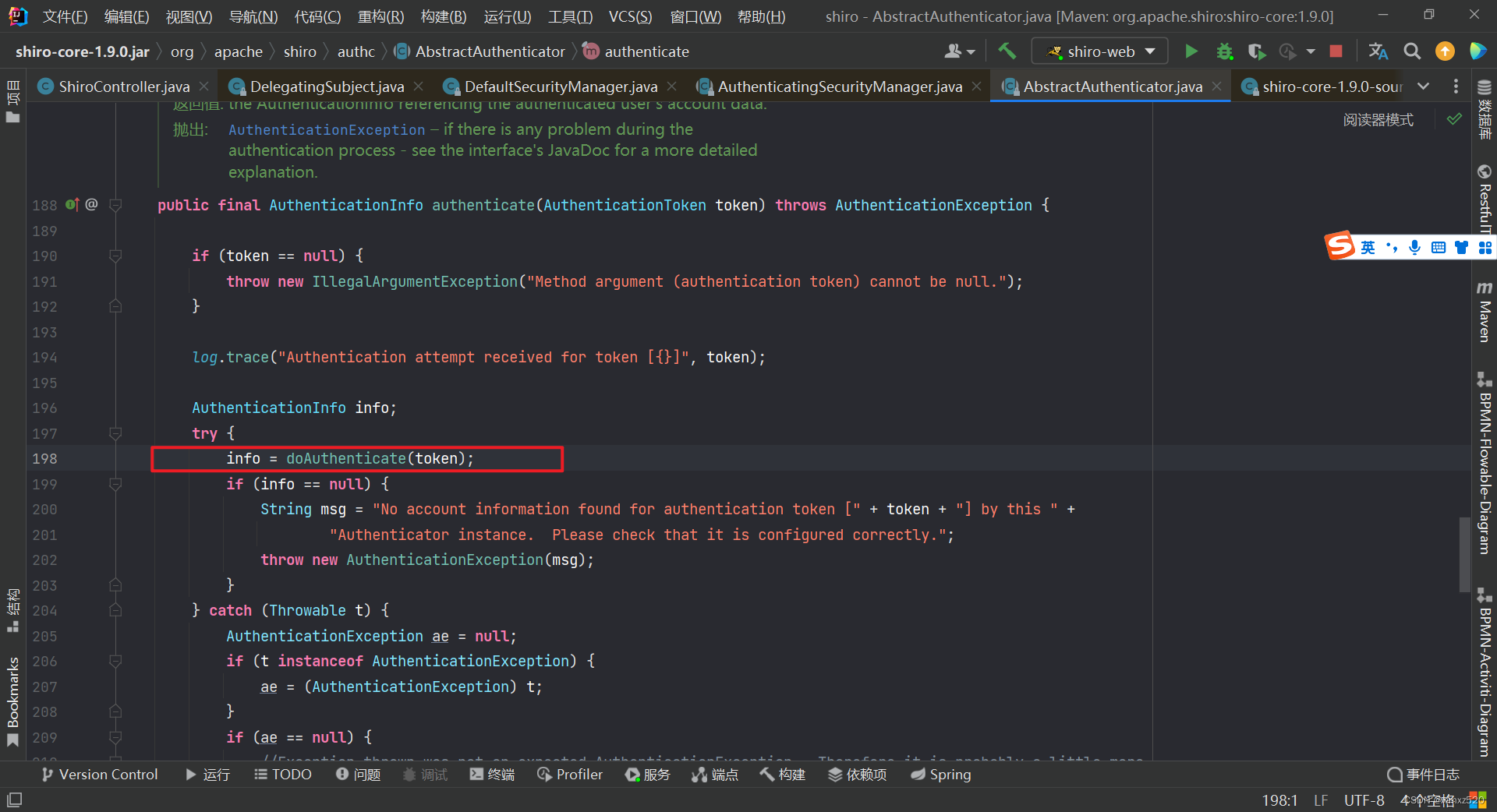1497x812 pixels.
Task: Collapse the if info null fold line 199
Action: point(115,484)
